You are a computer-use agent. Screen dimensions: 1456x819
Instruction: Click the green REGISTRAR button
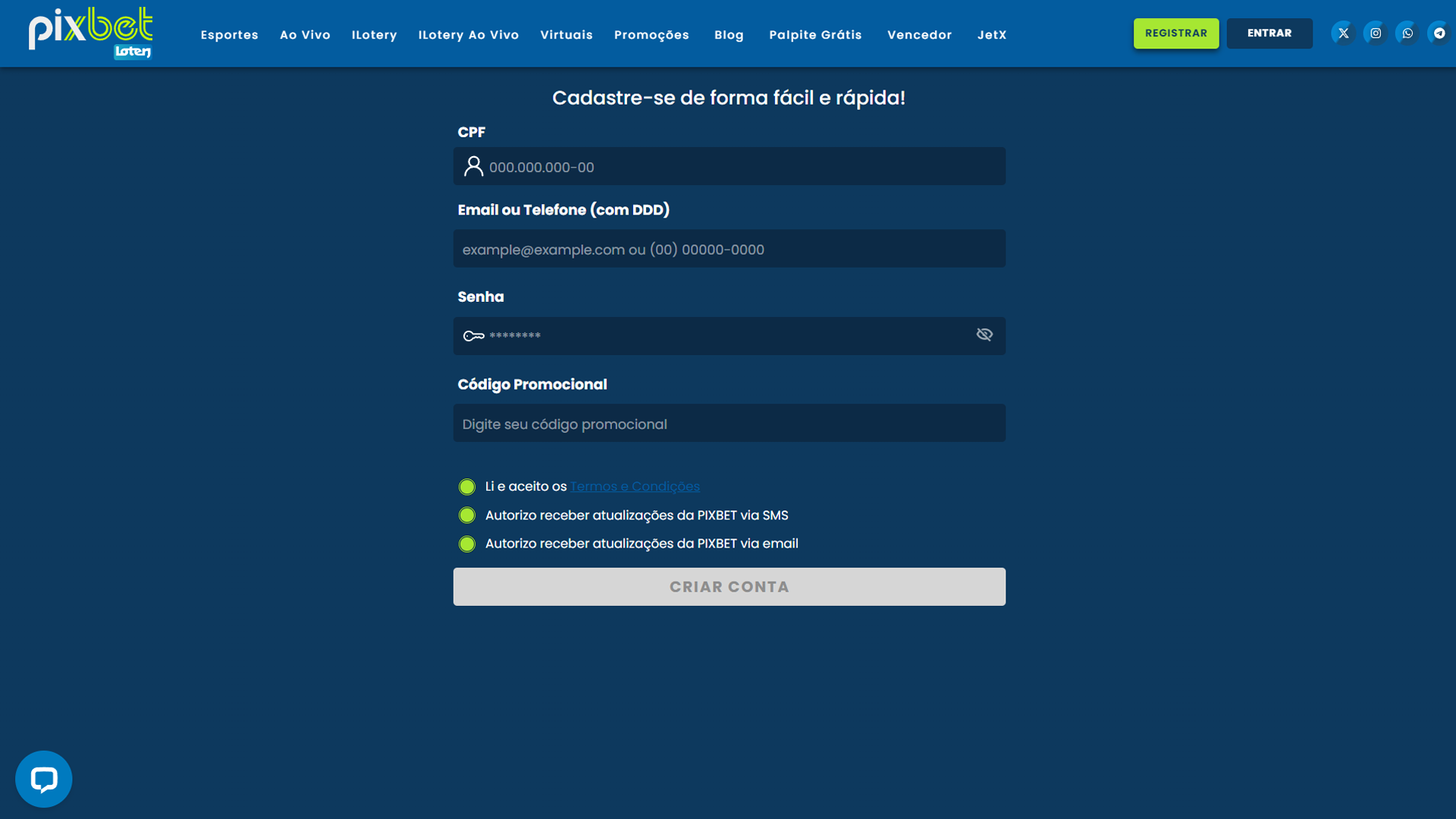pos(1176,33)
